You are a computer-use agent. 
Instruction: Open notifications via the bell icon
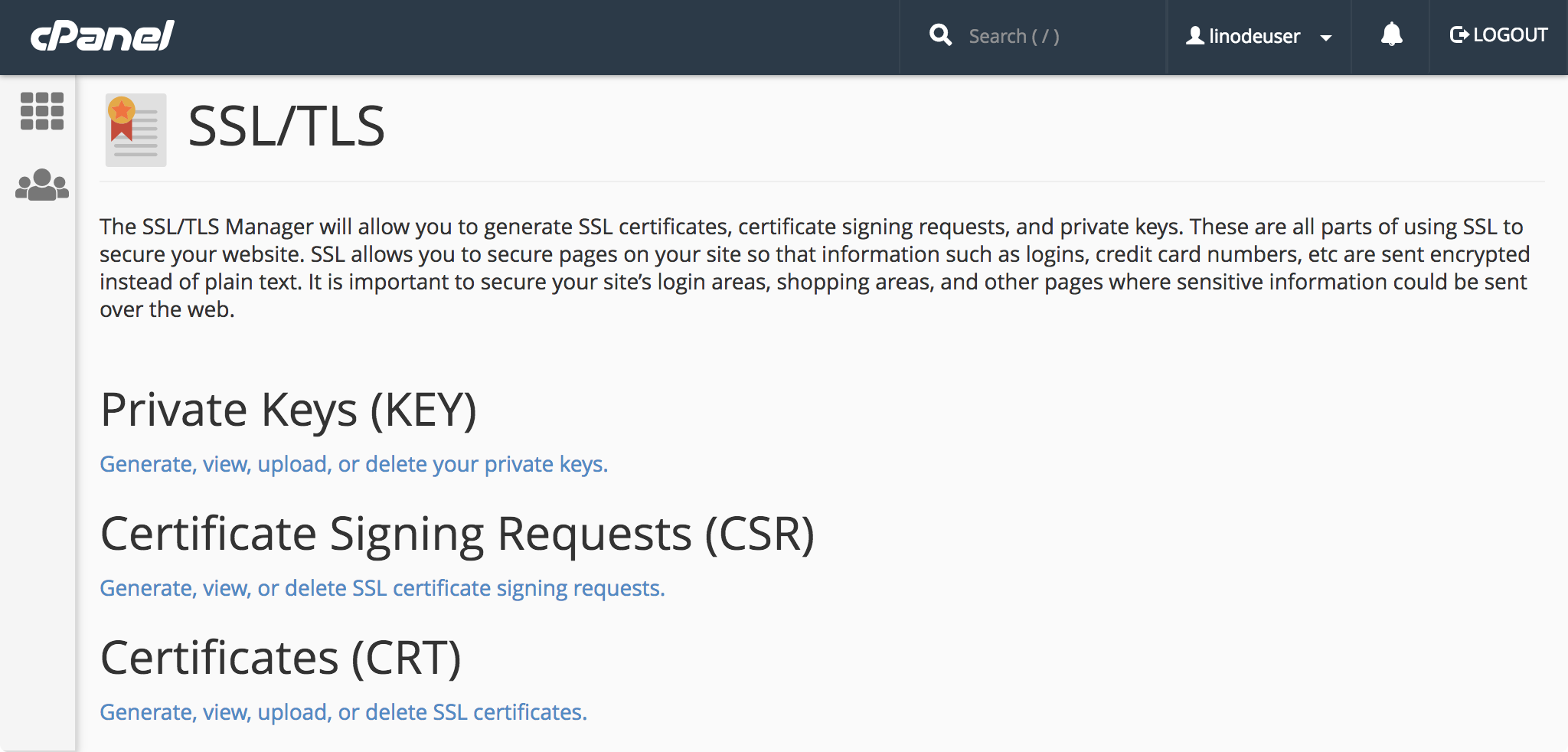[1392, 35]
